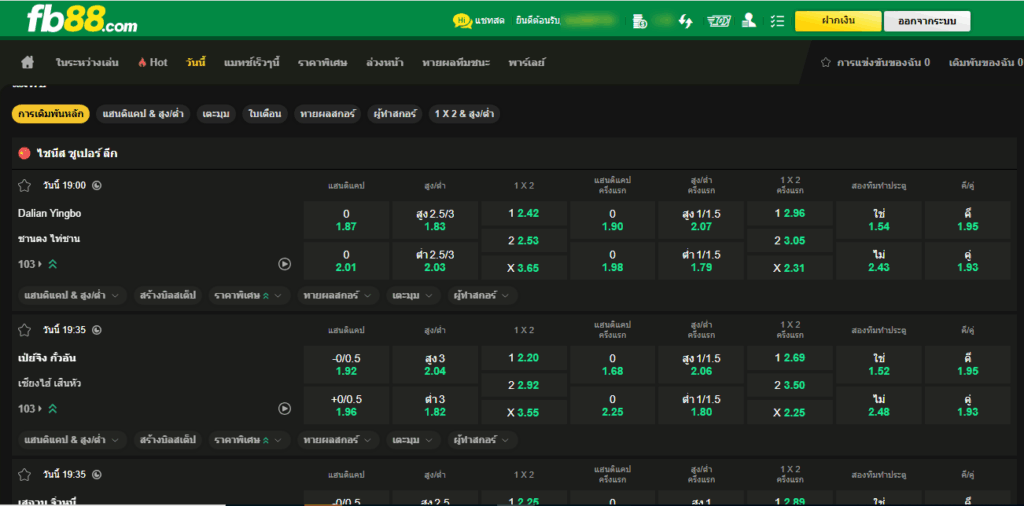
Task: Open ล่วงหน้า early tab
Action: pos(385,63)
